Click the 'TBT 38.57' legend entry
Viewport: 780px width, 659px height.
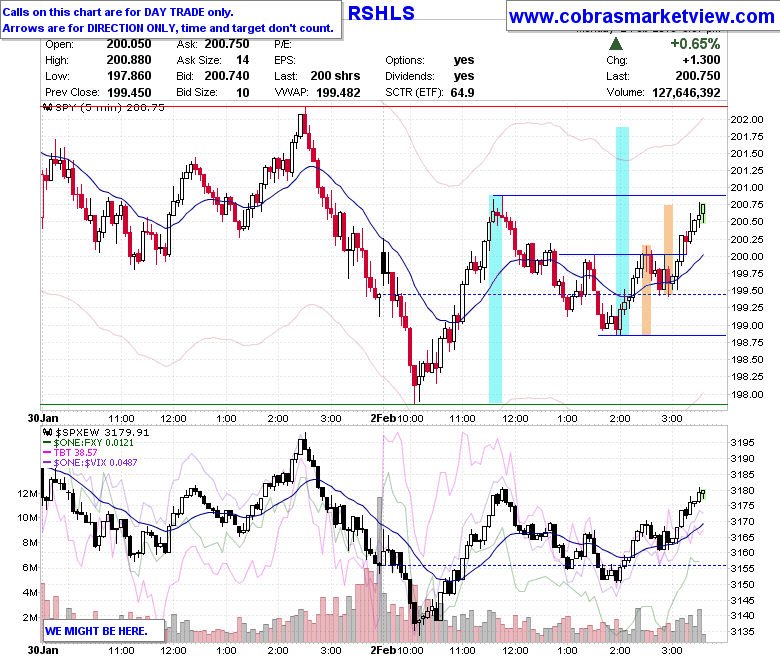tap(76, 453)
